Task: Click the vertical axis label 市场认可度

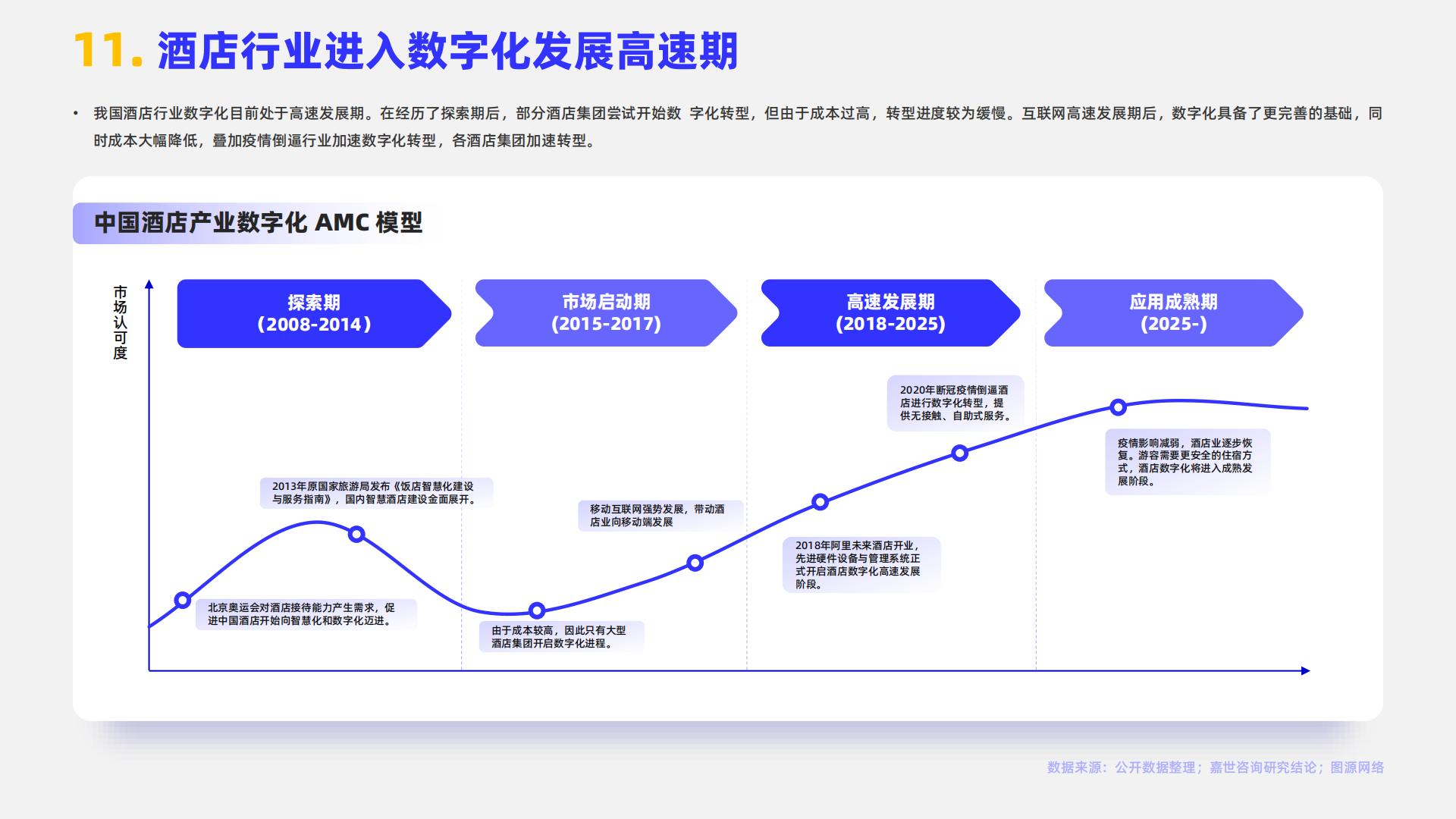Action: (x=121, y=322)
